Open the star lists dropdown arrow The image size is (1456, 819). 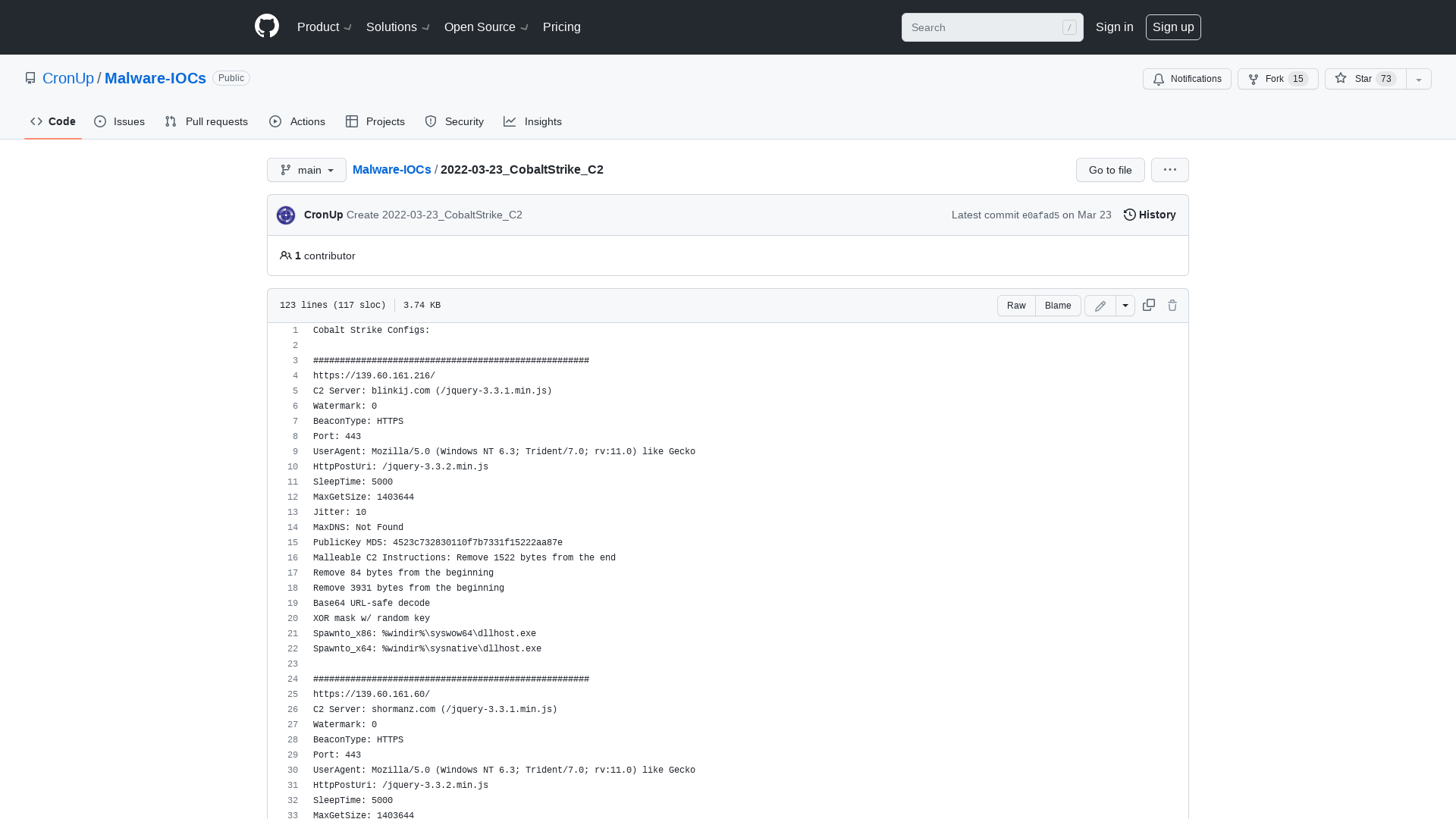(x=1419, y=79)
